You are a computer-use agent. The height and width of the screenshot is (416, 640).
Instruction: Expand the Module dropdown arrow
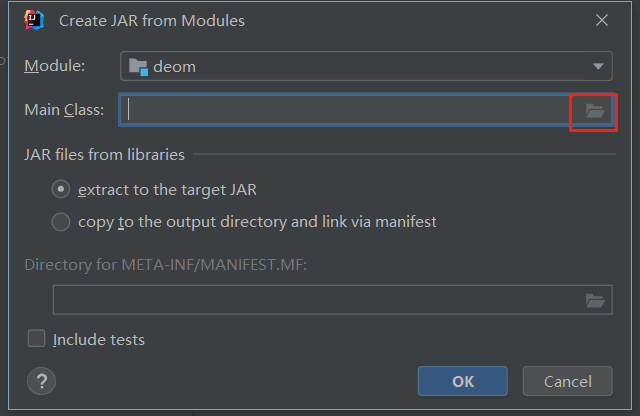pyautogui.click(x=598, y=67)
